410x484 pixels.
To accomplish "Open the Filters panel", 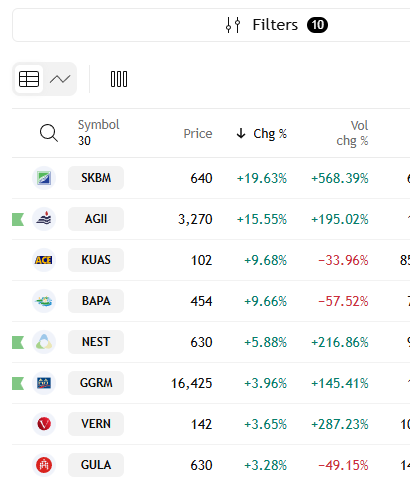I will point(277,25).
